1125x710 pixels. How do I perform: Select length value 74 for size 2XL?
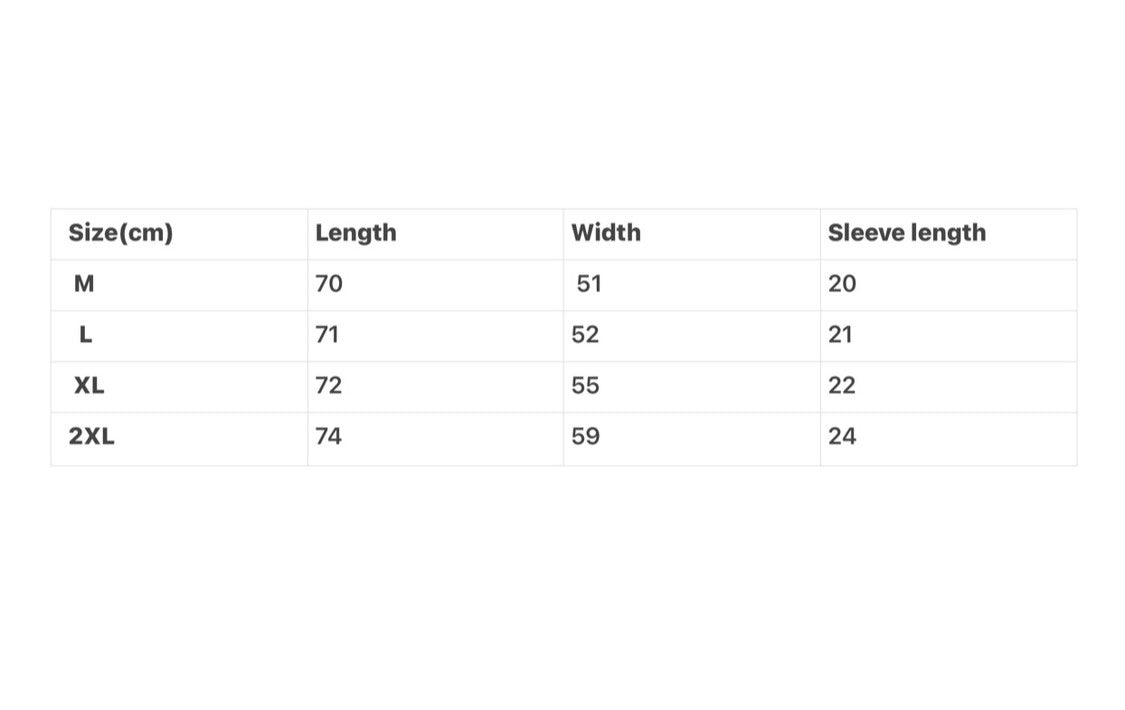[329, 436]
